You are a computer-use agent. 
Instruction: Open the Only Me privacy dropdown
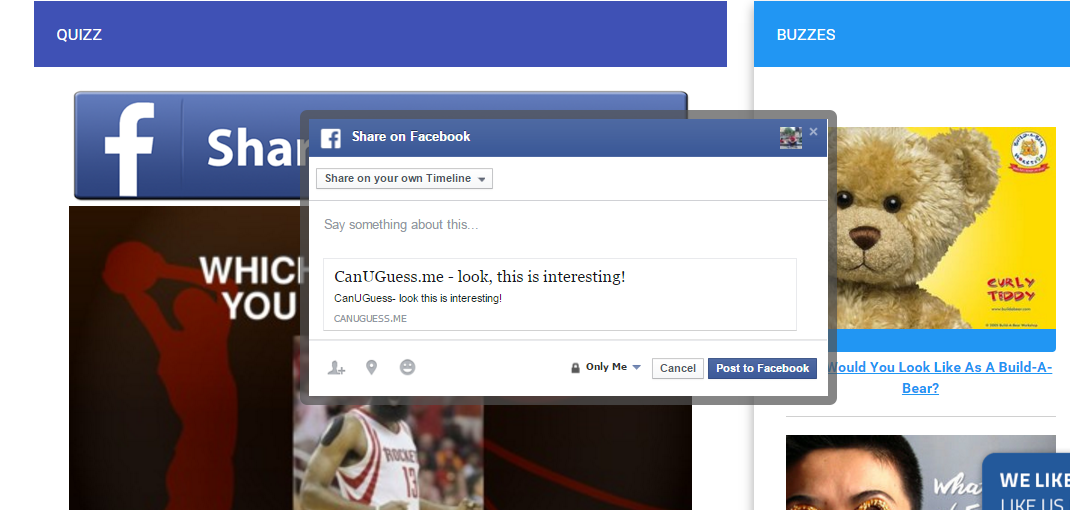pyautogui.click(x=606, y=368)
